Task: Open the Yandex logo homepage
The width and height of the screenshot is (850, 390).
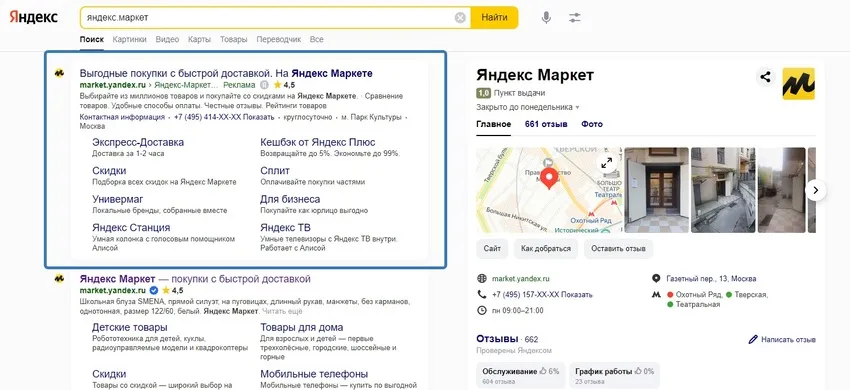Action: coord(33,17)
